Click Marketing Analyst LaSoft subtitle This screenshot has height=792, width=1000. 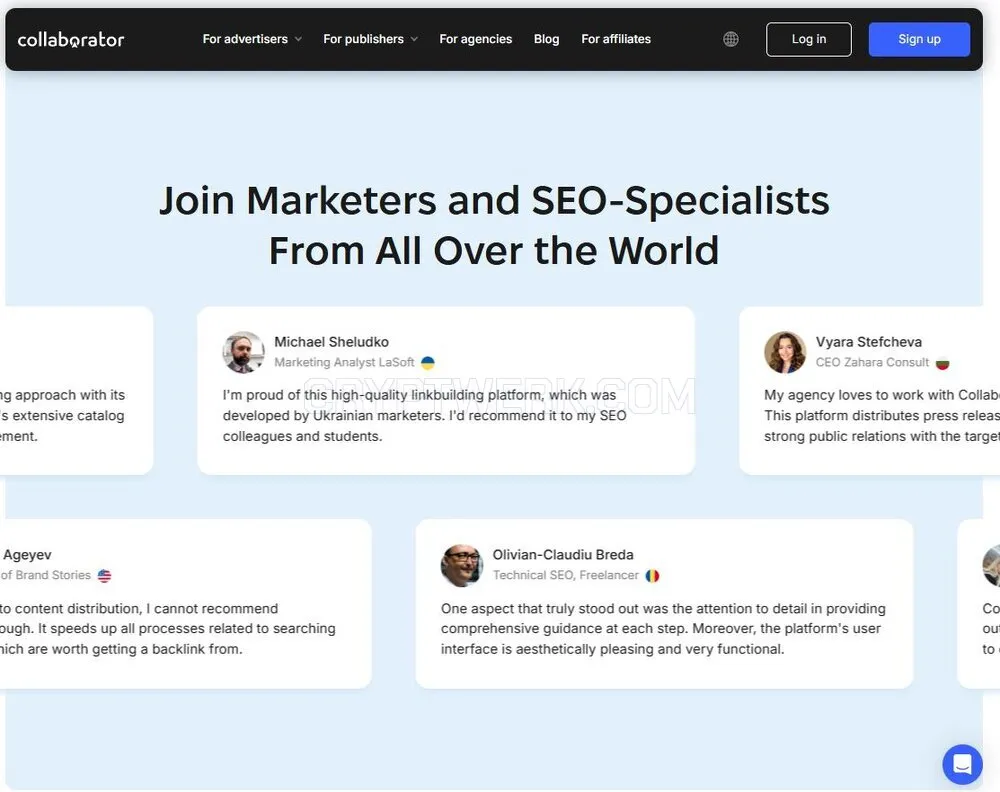click(344, 362)
